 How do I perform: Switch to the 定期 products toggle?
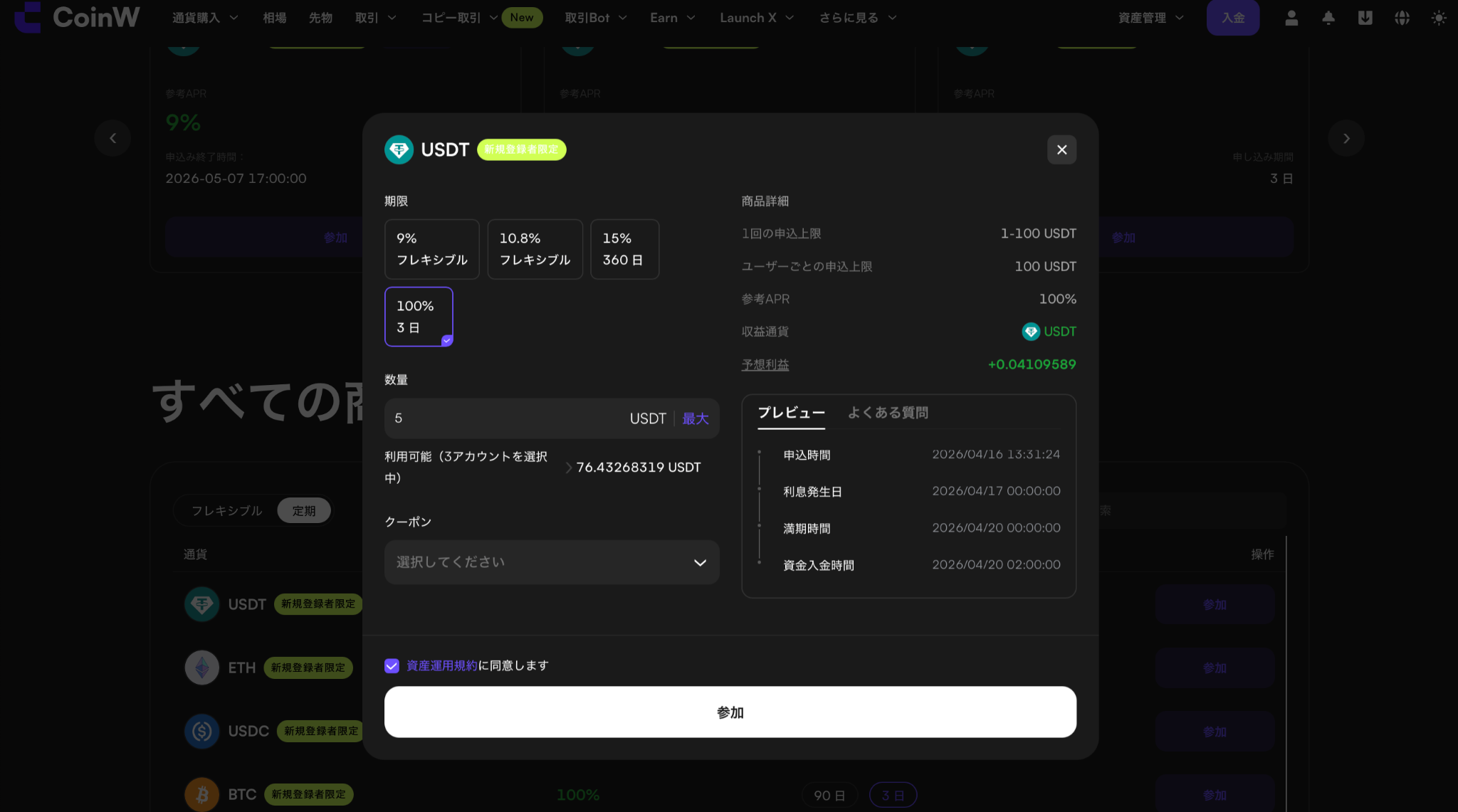[304, 511]
